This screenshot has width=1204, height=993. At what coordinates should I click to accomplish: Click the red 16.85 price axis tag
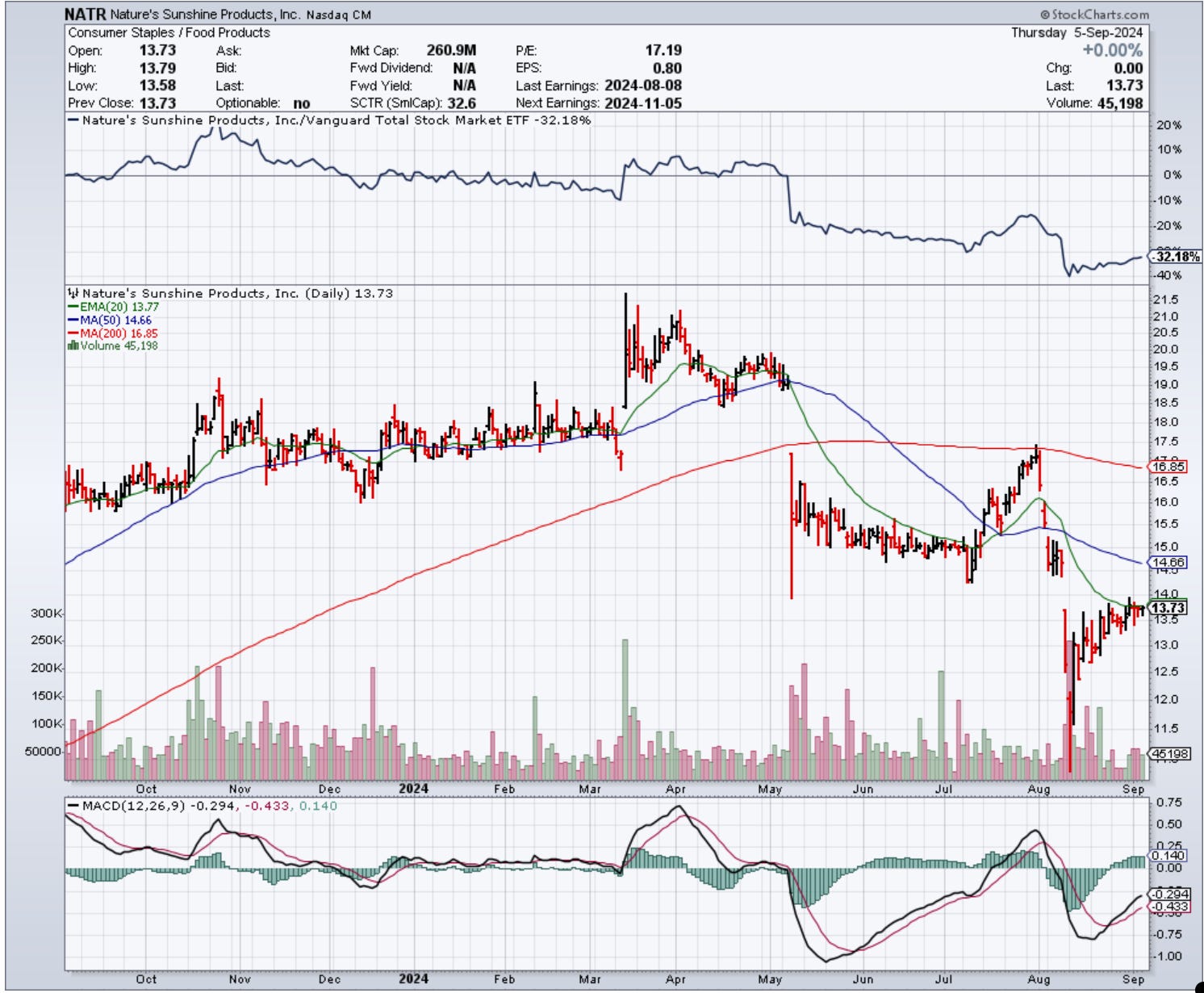(x=1167, y=467)
